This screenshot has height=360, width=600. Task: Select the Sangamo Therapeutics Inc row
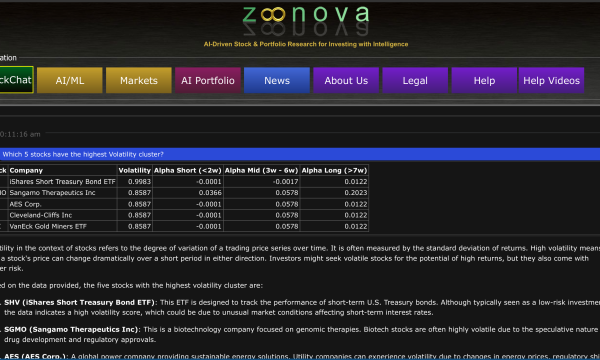pos(184,193)
